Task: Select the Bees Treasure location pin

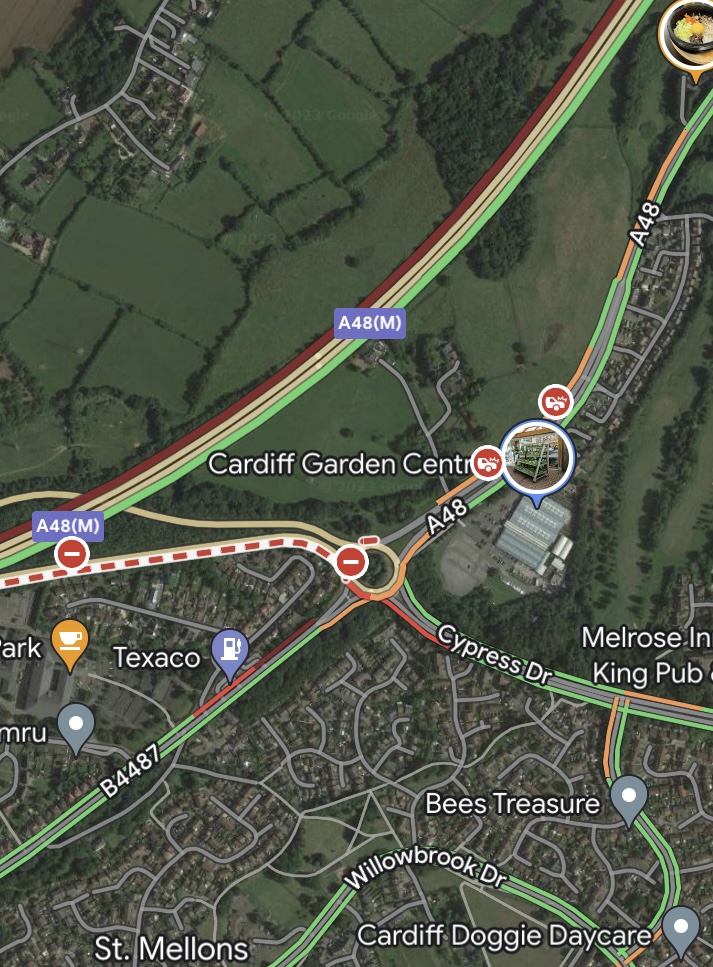Action: (629, 800)
